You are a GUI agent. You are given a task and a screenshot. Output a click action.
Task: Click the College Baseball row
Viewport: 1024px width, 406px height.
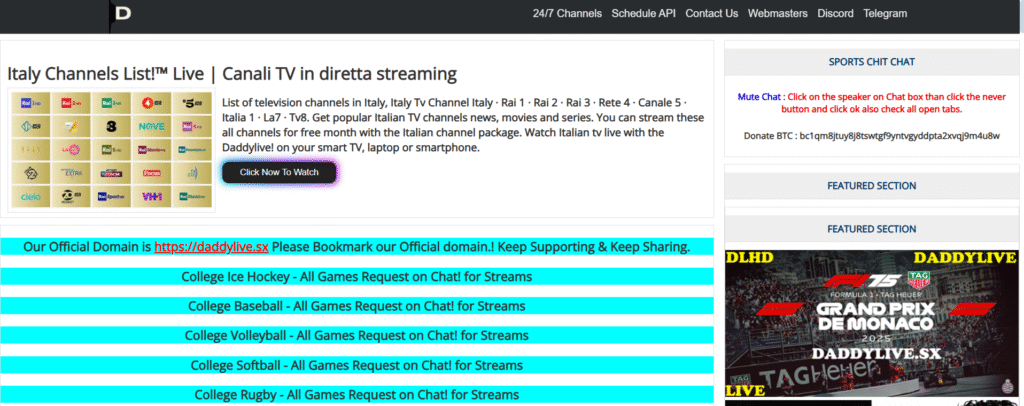(x=357, y=306)
